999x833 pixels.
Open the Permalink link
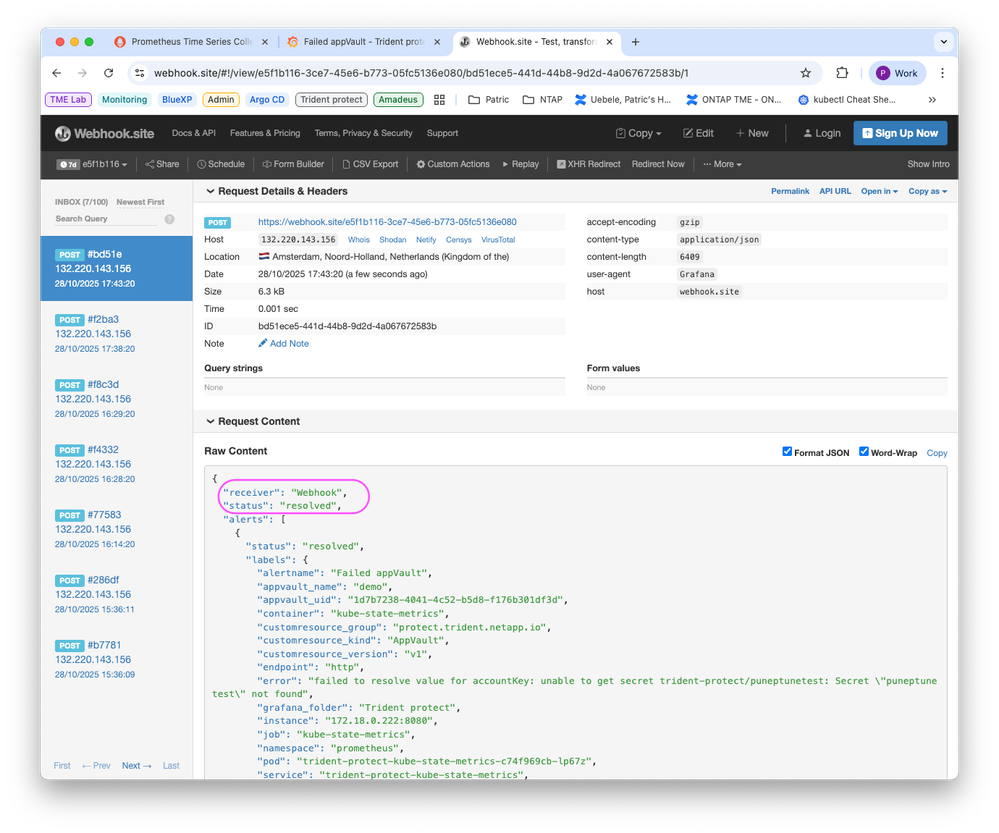point(790,191)
